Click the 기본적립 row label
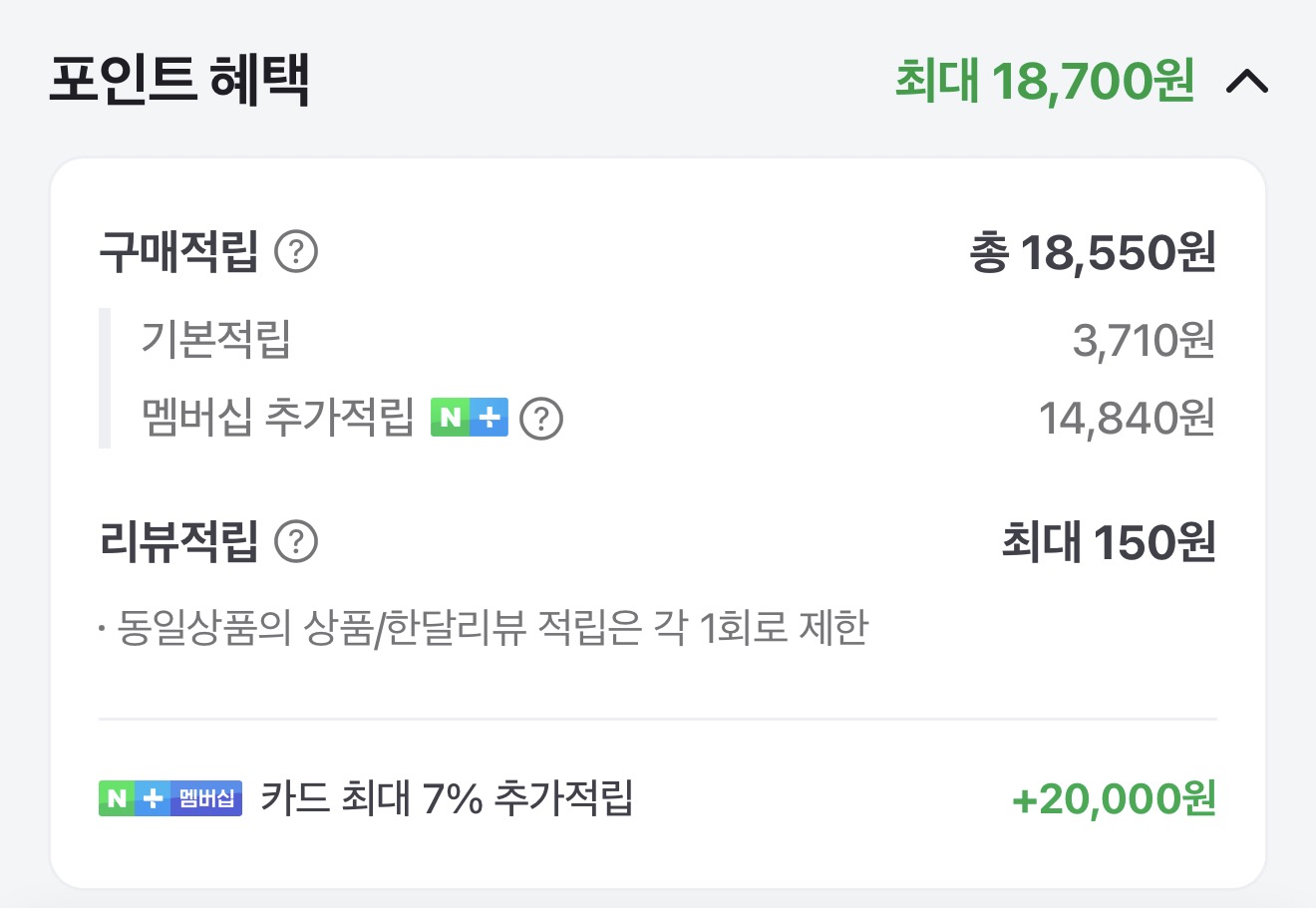The width and height of the screenshot is (1316, 908). pos(215,339)
